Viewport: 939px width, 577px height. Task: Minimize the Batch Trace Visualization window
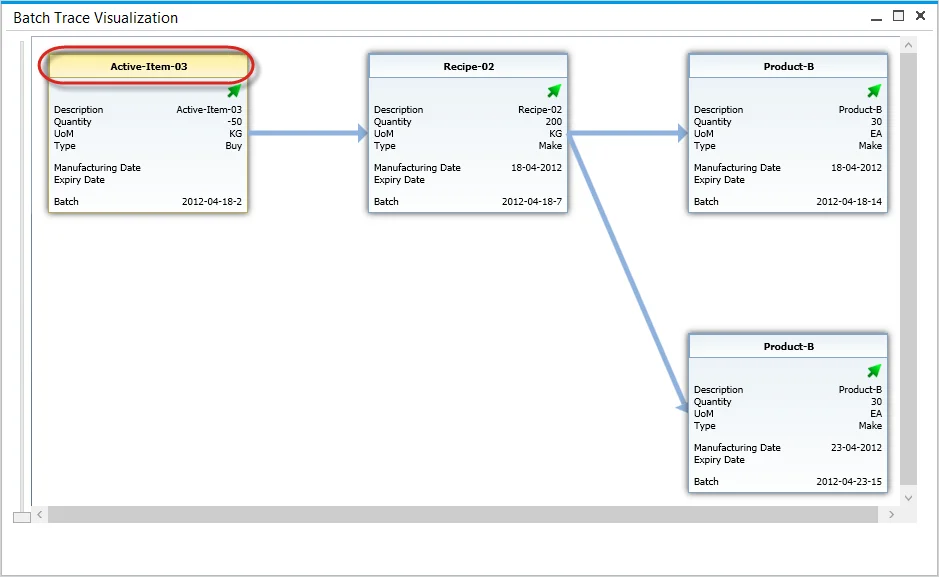point(876,17)
